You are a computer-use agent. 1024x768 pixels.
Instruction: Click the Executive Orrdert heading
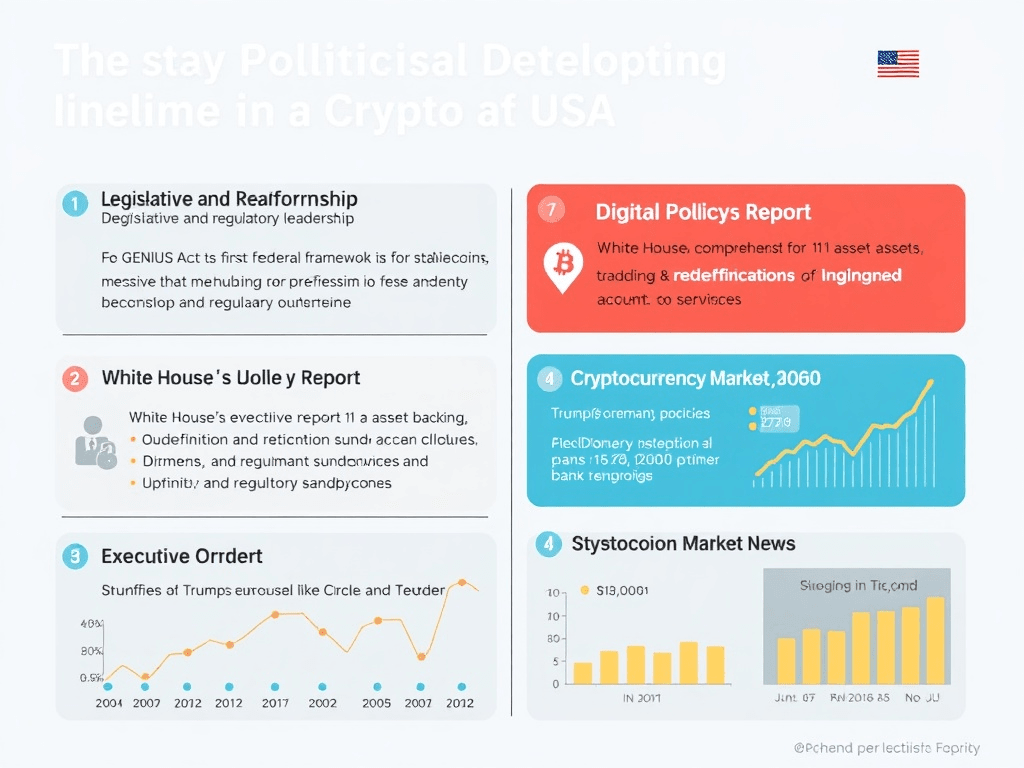pyautogui.click(x=182, y=556)
